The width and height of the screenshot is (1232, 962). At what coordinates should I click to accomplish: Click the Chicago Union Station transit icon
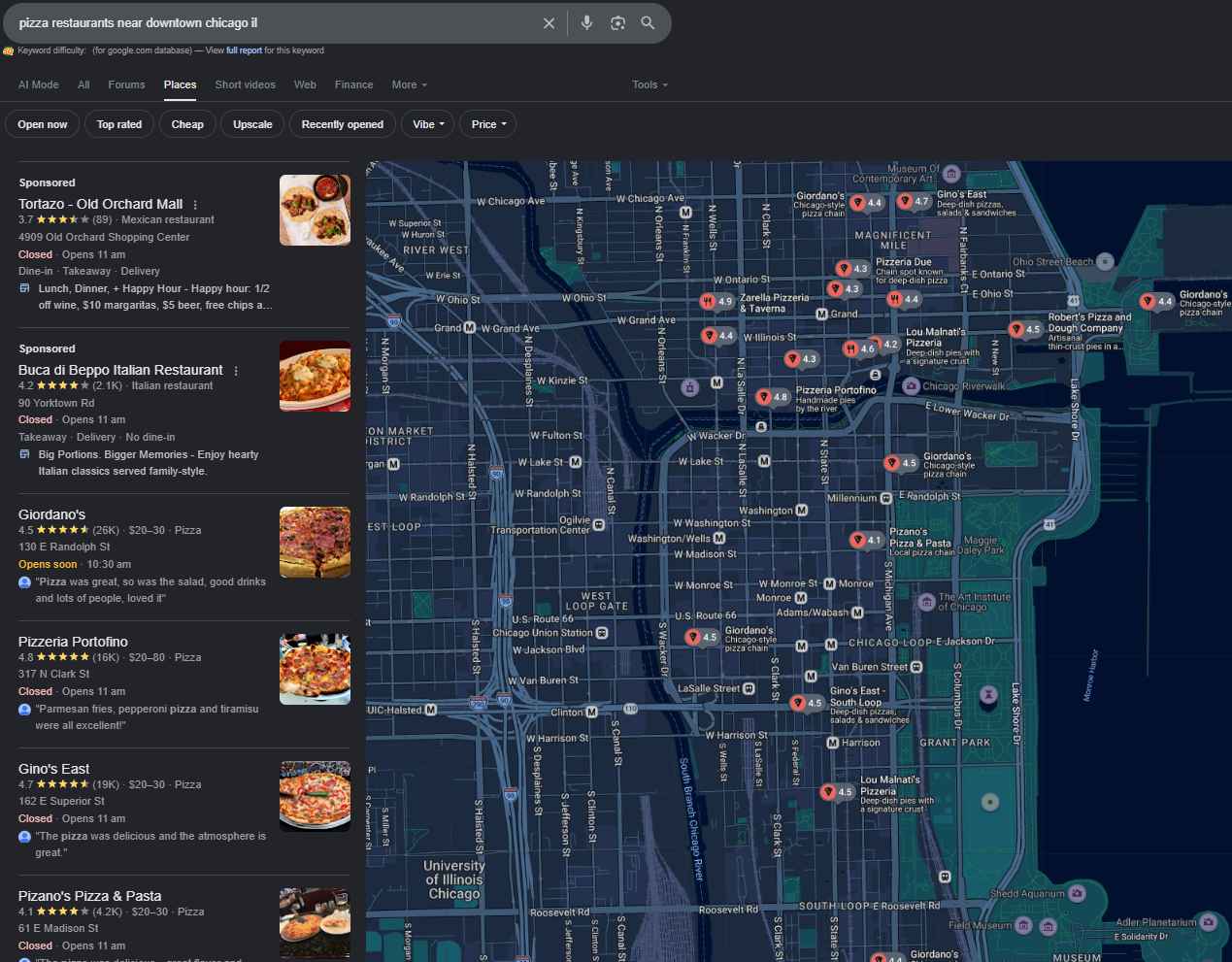(602, 633)
